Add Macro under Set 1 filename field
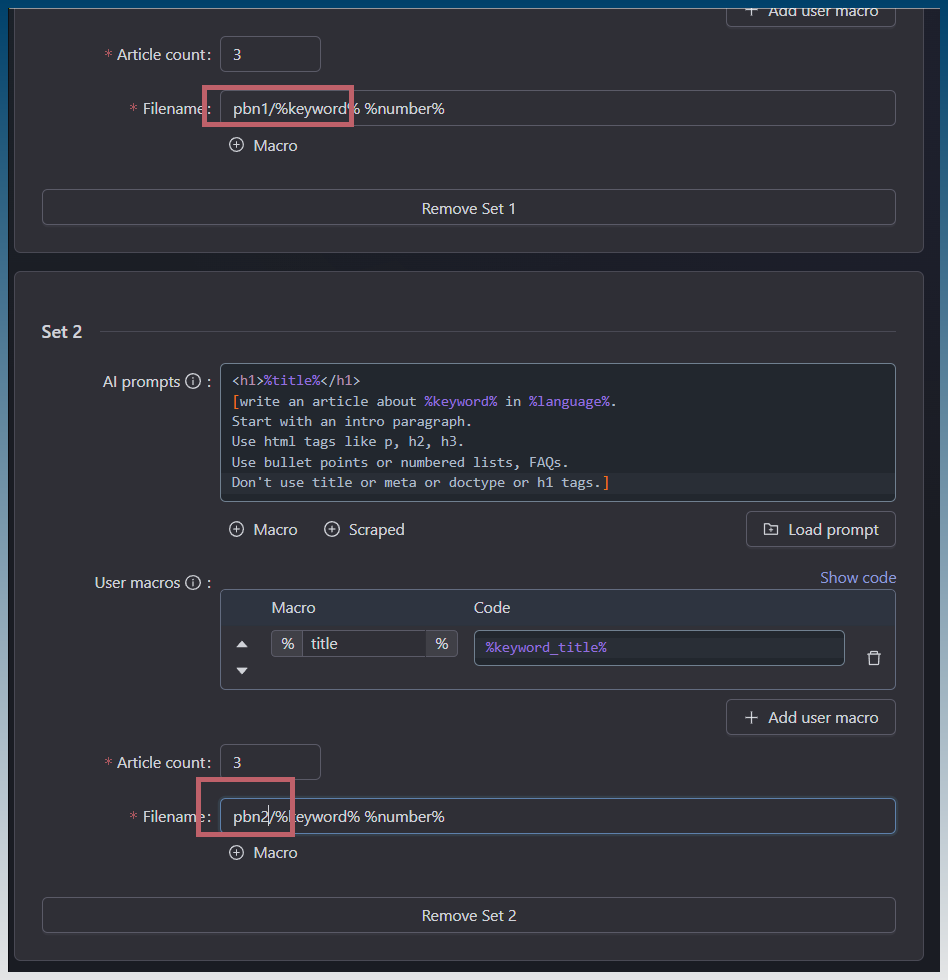Screen dimensions: 948x980 tap(264, 146)
